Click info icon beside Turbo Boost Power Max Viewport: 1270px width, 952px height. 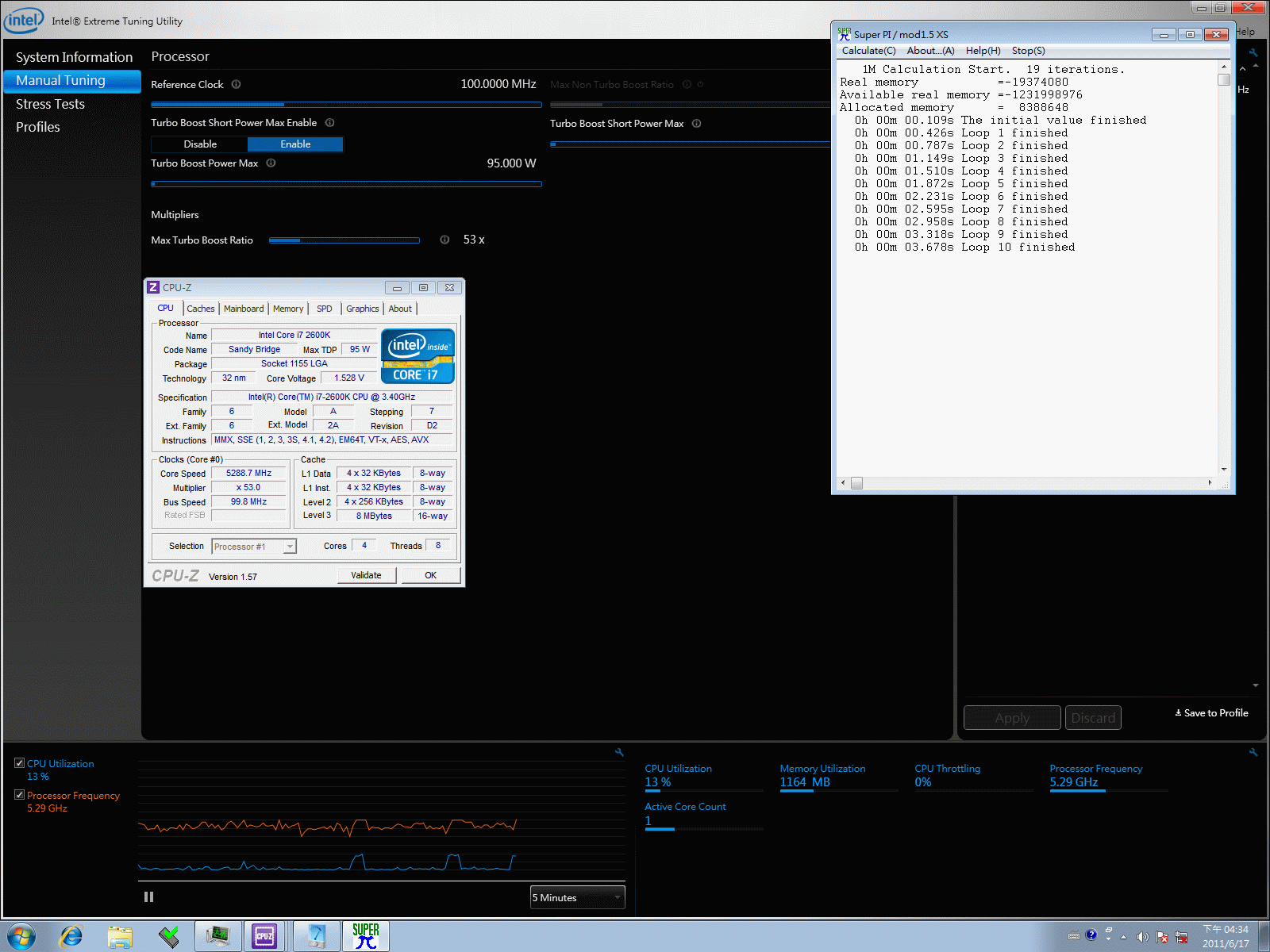271,163
